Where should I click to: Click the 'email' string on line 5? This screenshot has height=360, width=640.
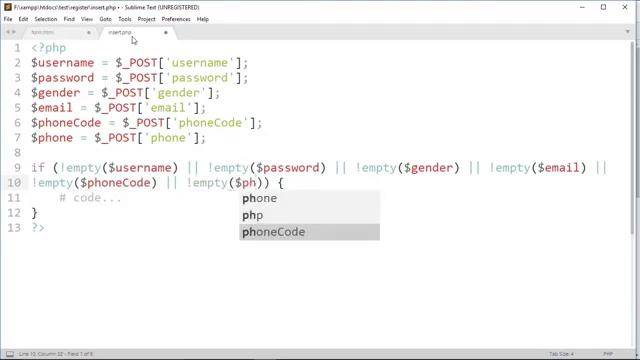pos(168,108)
